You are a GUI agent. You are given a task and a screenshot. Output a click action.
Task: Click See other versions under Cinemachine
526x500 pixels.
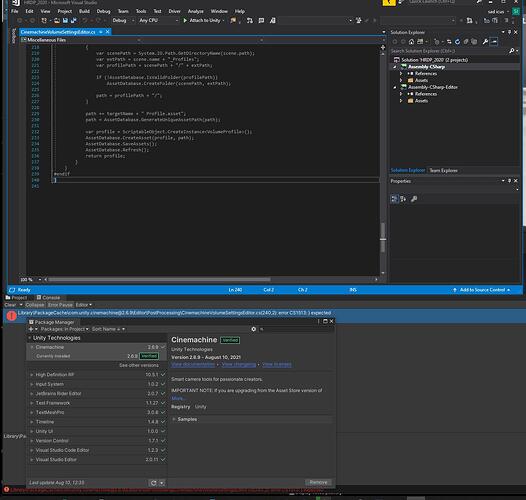coord(139,365)
